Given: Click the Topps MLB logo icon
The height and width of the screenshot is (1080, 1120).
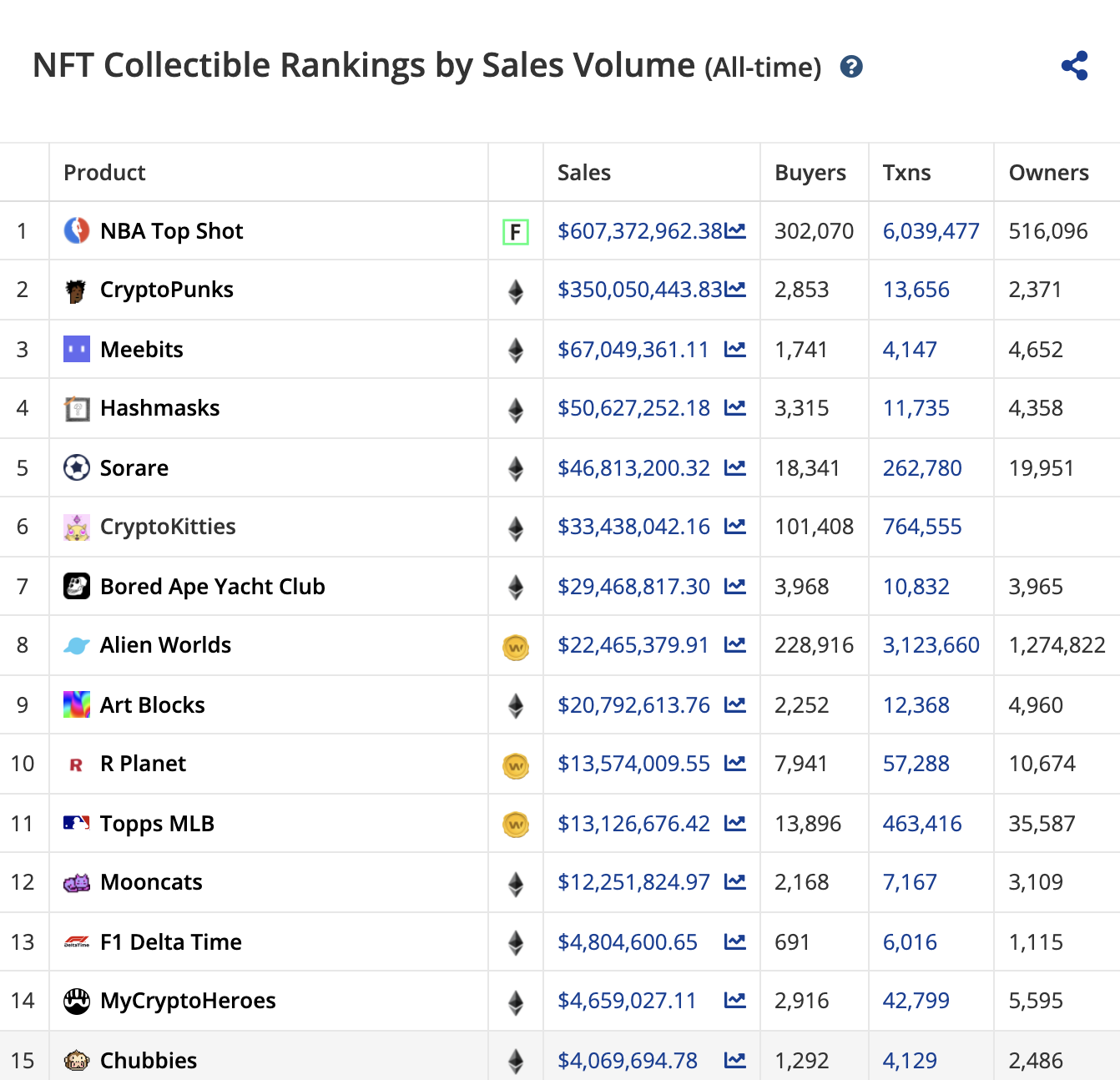Looking at the screenshot, I should pyautogui.click(x=77, y=823).
